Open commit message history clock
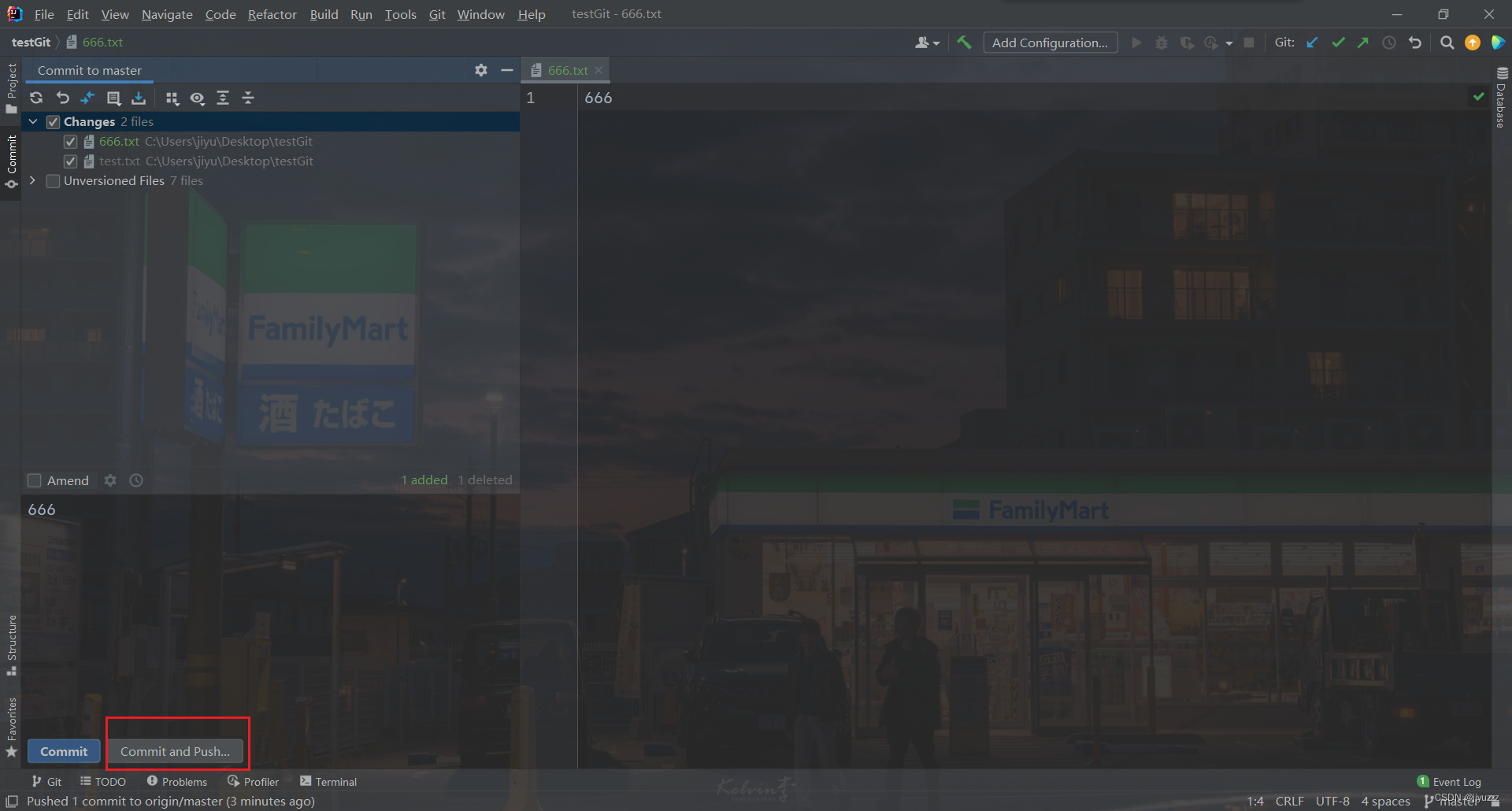Image resolution: width=1512 pixels, height=811 pixels. click(x=136, y=480)
